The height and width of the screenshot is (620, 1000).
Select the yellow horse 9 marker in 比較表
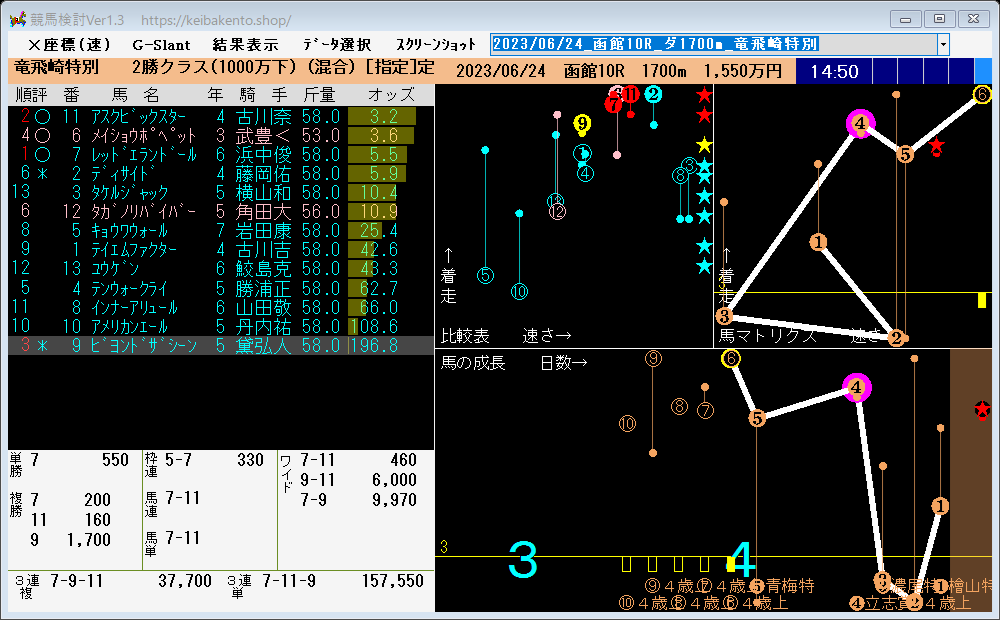pyautogui.click(x=582, y=122)
